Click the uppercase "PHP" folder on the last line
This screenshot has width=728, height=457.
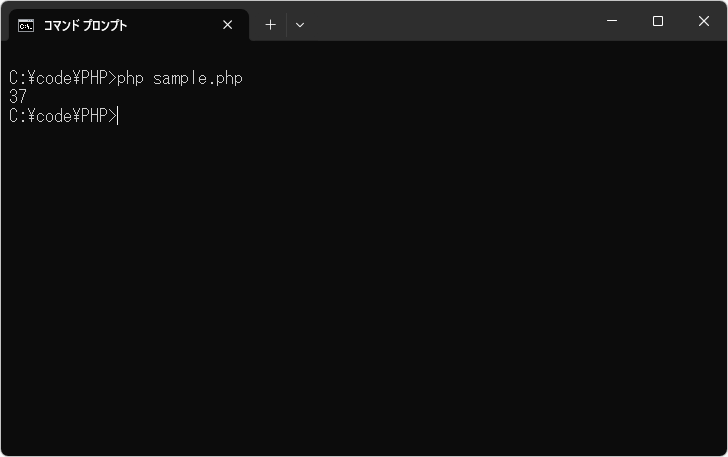click(x=93, y=116)
